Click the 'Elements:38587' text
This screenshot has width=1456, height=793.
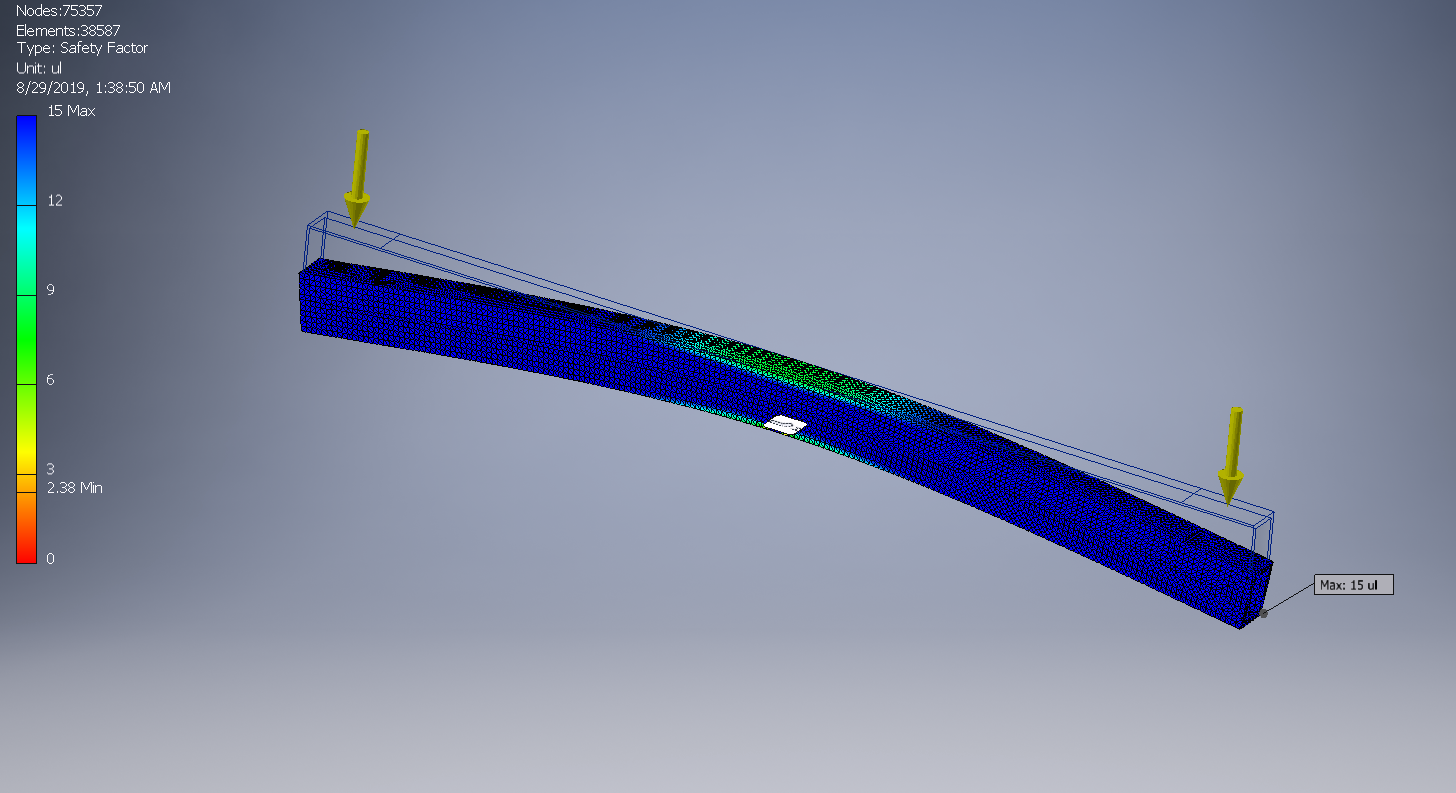[68, 30]
